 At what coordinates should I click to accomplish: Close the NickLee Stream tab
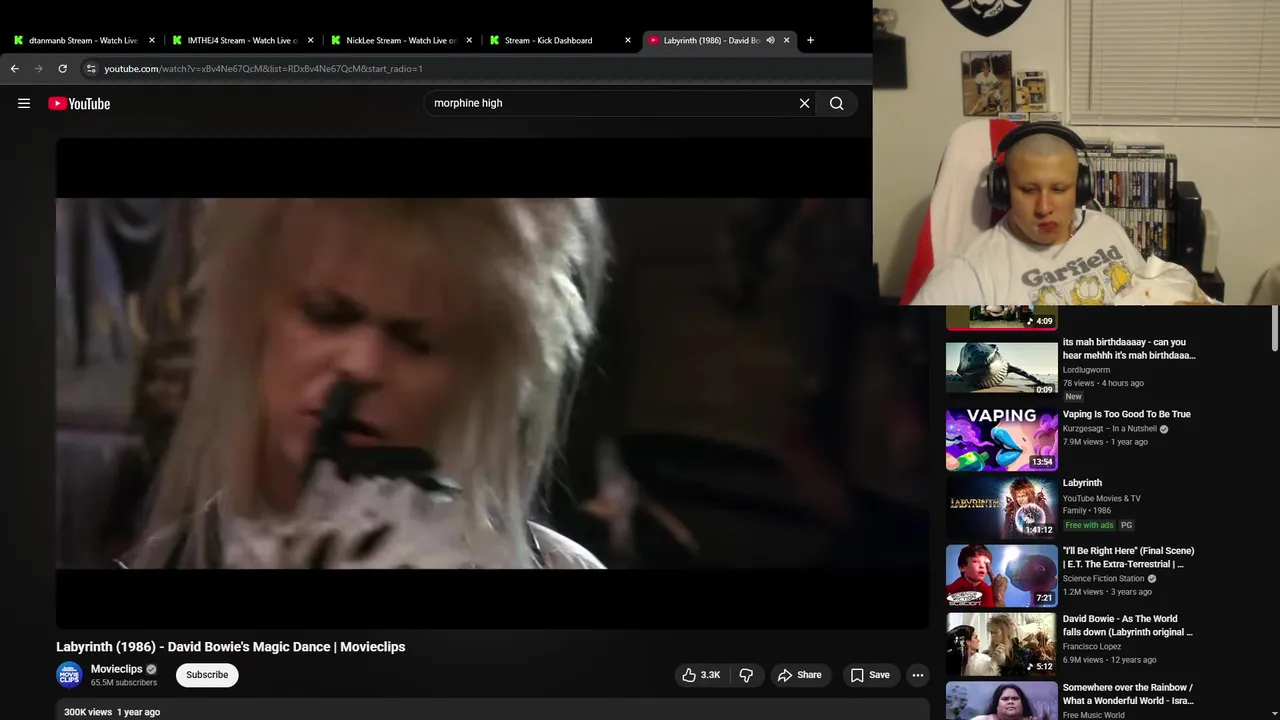coord(469,40)
